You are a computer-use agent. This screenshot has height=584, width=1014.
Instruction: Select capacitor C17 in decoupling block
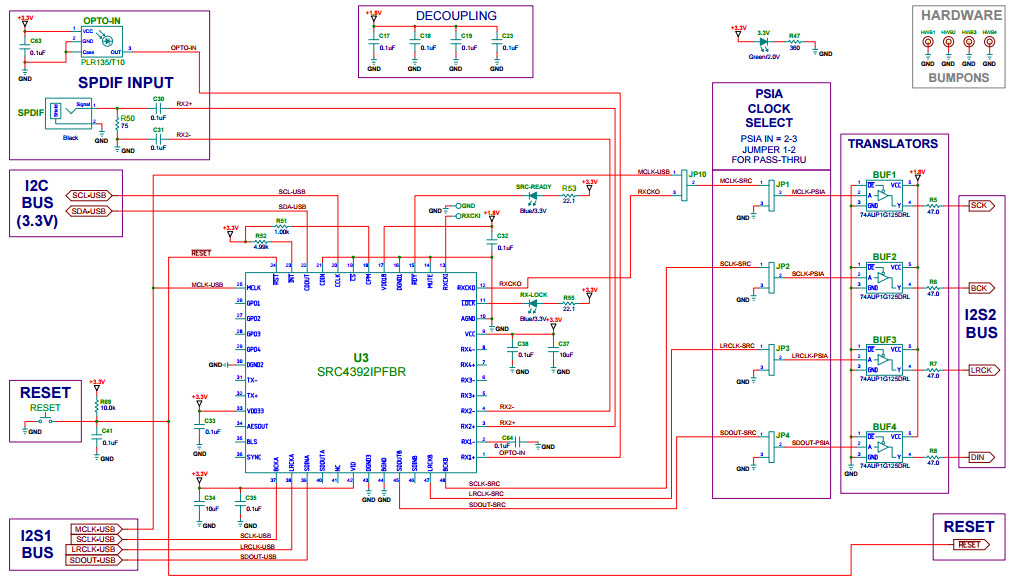[x=373, y=47]
